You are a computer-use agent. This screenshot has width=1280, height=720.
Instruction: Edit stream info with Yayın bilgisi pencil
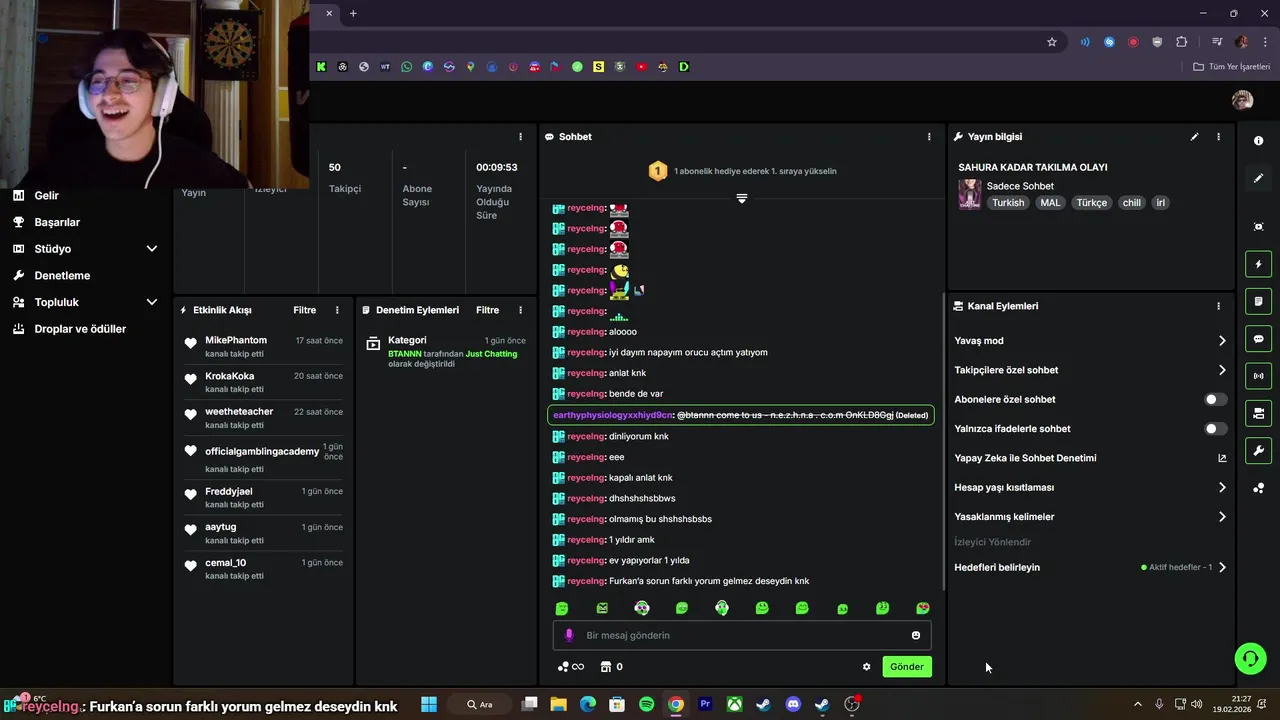(1194, 137)
